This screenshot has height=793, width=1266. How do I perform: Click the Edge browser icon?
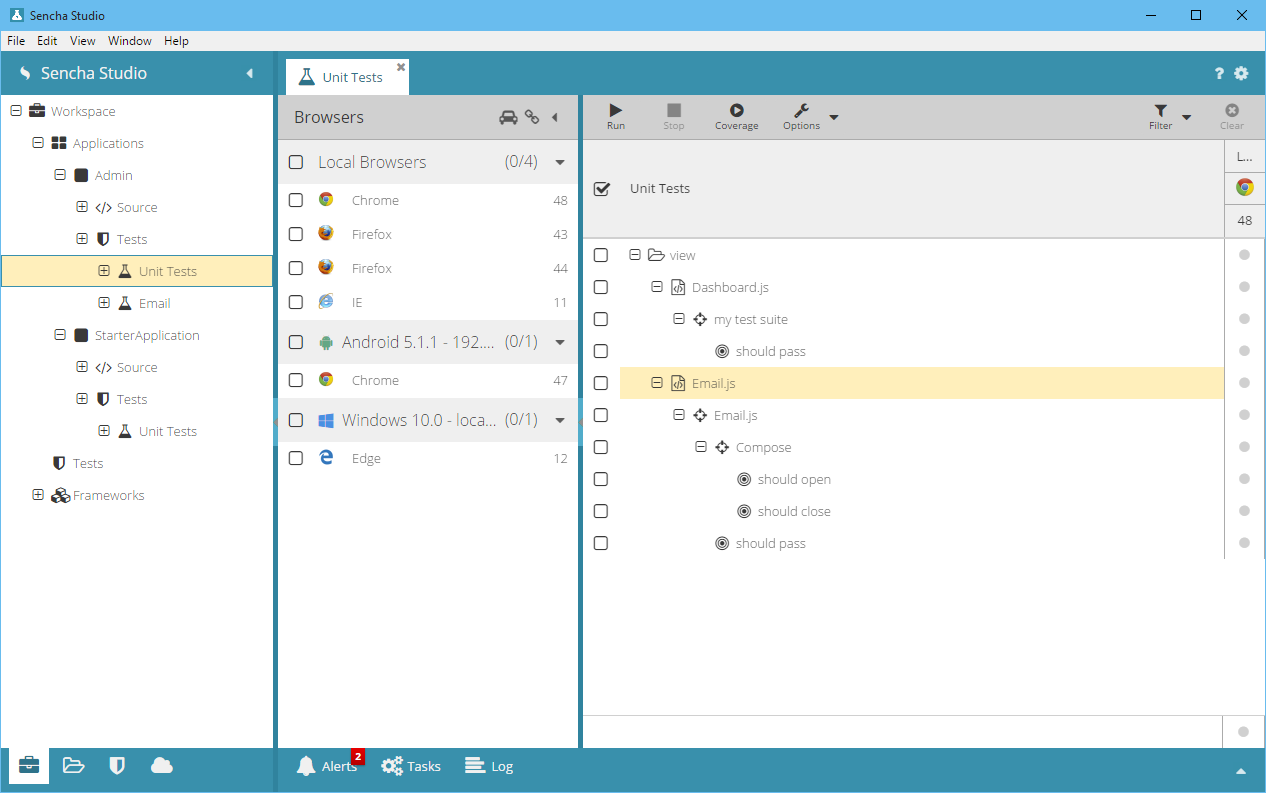pos(326,458)
